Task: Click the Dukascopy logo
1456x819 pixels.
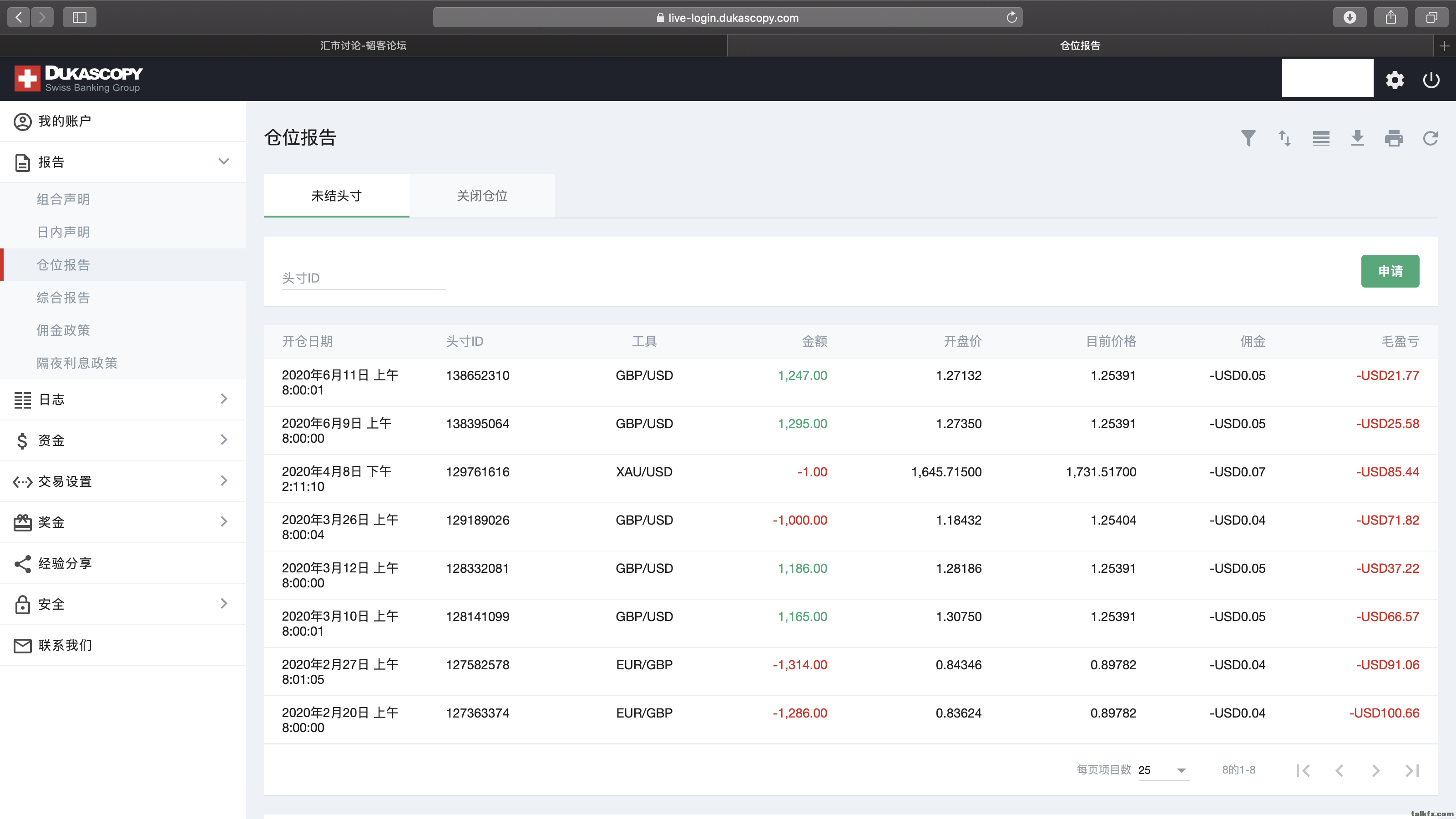Action: click(x=79, y=79)
